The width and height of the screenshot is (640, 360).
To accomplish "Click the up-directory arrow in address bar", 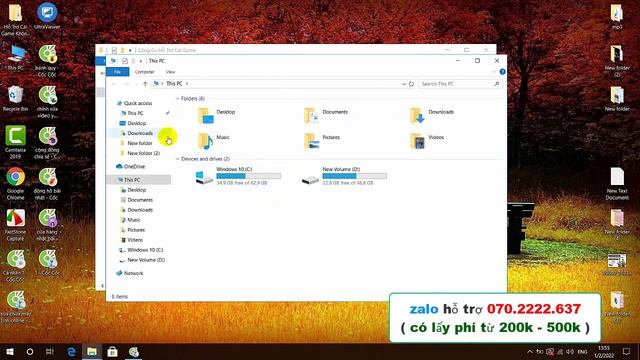I will click(145, 84).
